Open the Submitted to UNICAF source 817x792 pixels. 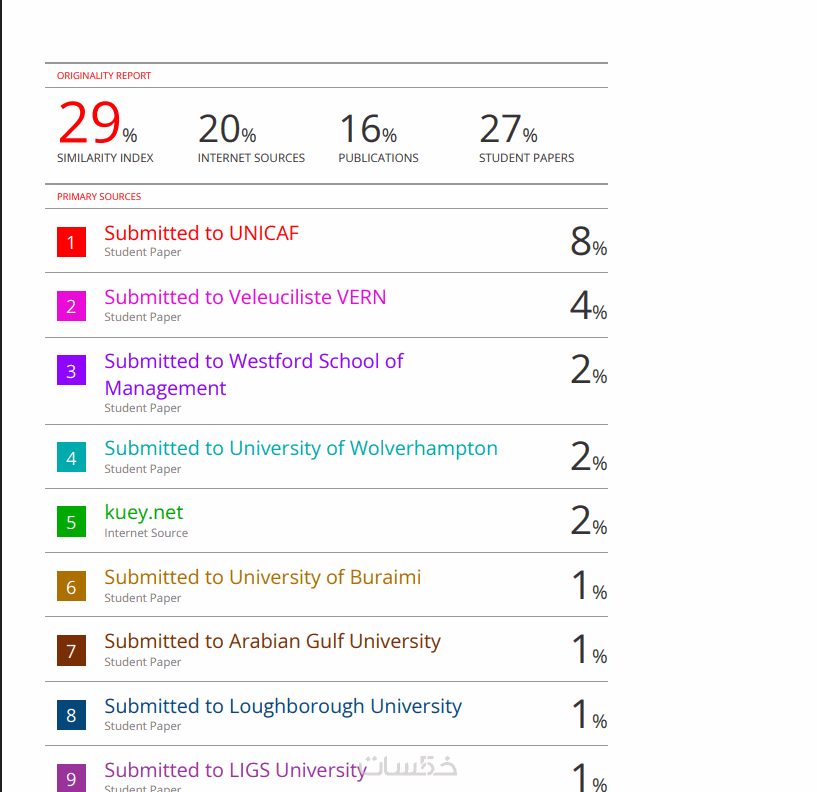click(x=201, y=233)
